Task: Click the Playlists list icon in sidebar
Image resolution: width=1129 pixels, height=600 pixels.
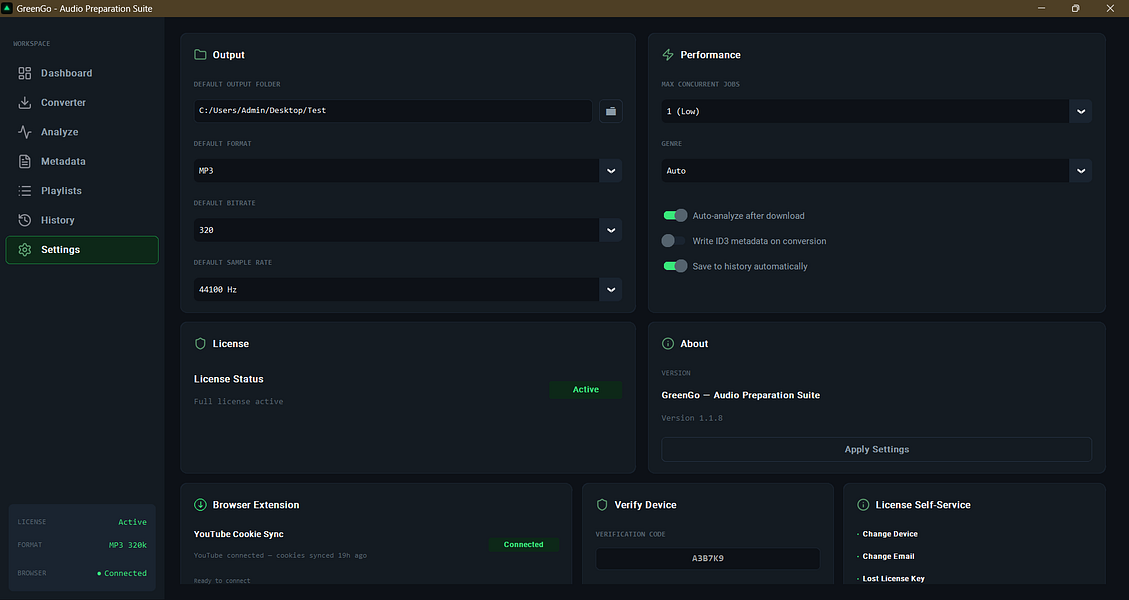Action: 24,191
